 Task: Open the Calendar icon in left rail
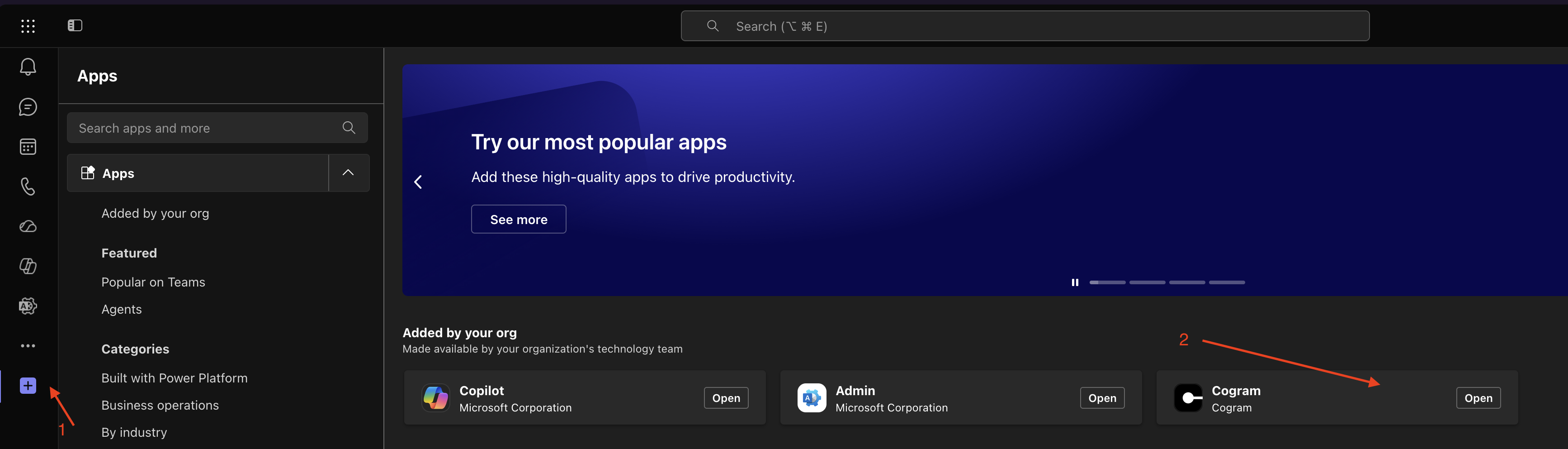click(x=28, y=147)
